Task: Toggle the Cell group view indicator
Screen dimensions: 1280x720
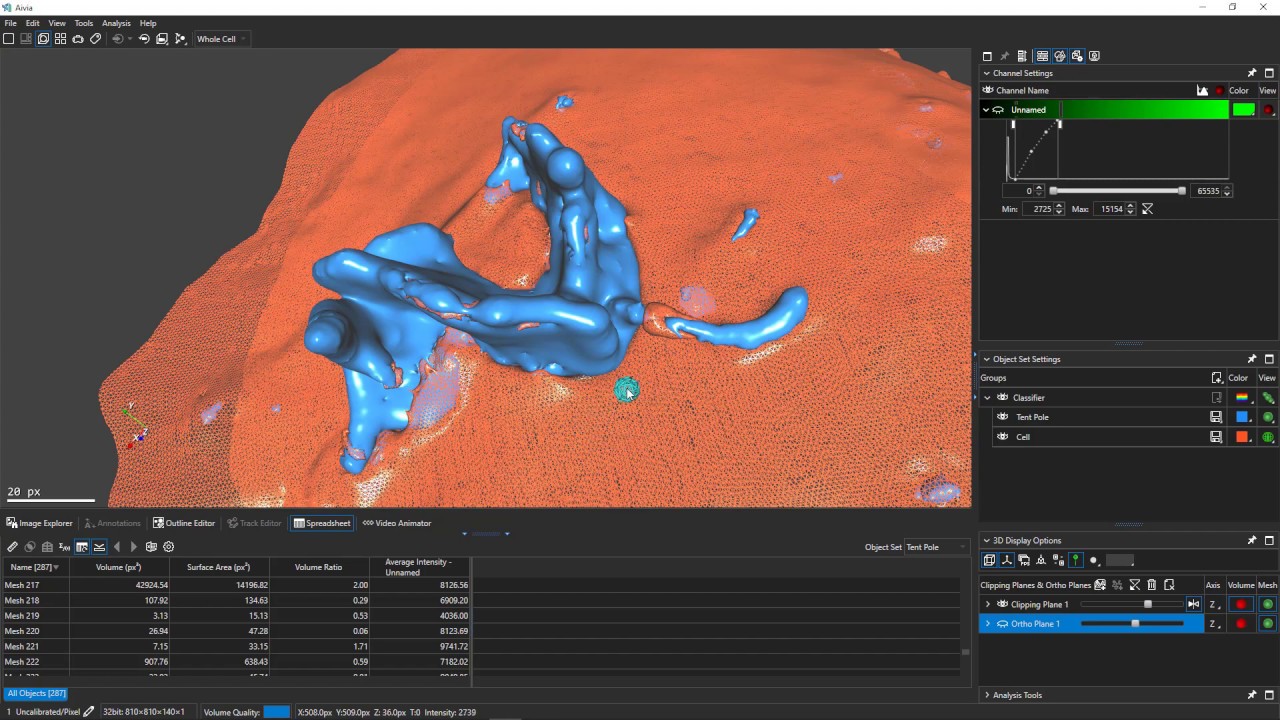Action: click(1268, 437)
